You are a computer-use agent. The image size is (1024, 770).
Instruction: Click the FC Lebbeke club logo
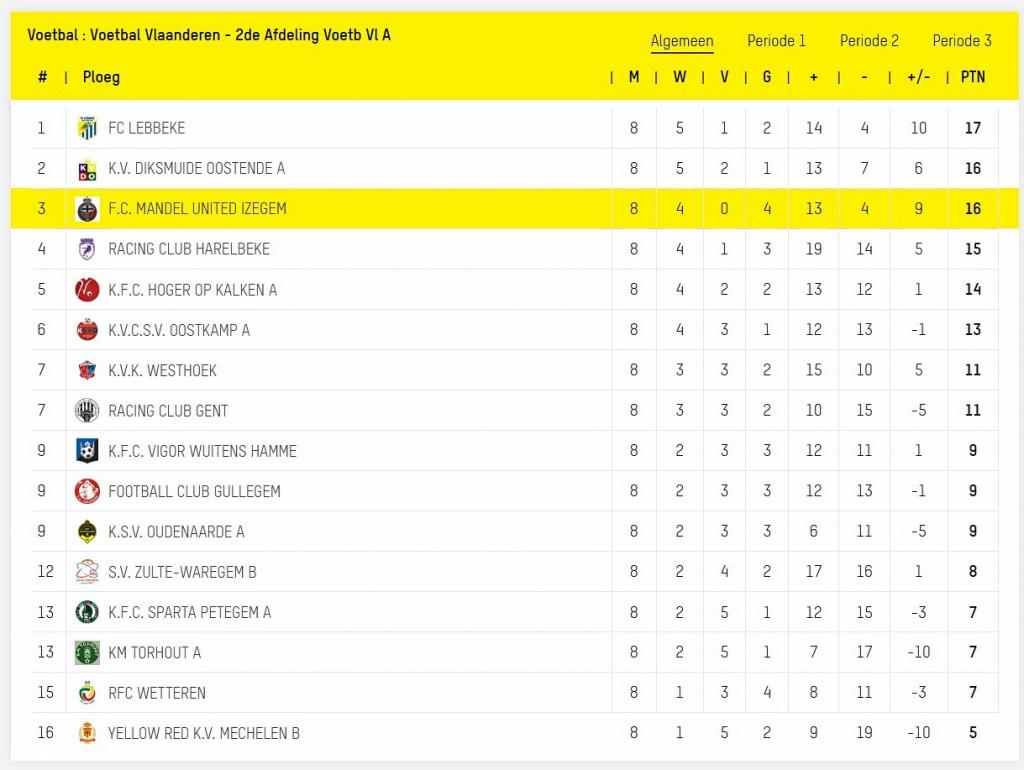[x=87, y=128]
